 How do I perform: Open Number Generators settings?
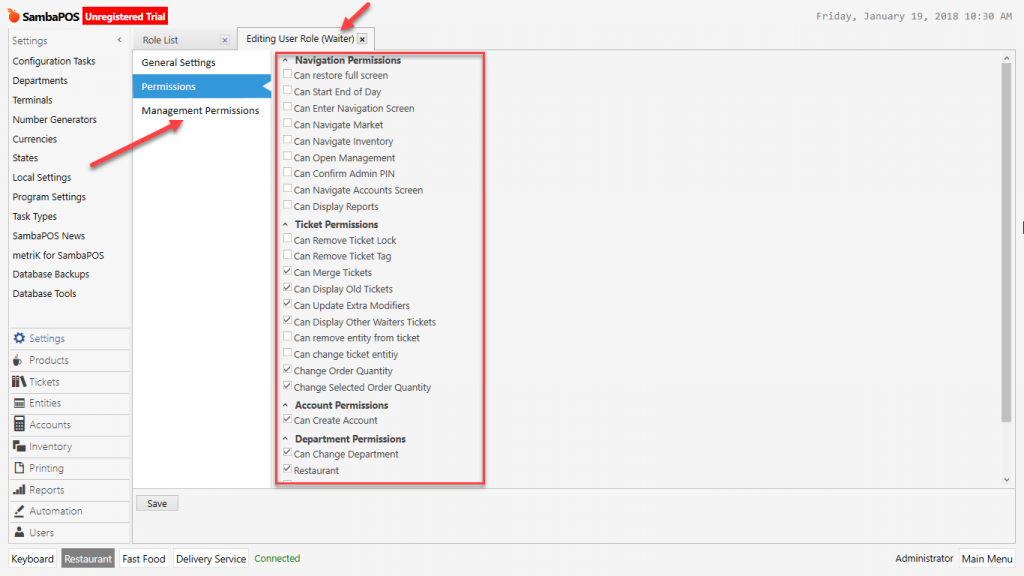54,120
